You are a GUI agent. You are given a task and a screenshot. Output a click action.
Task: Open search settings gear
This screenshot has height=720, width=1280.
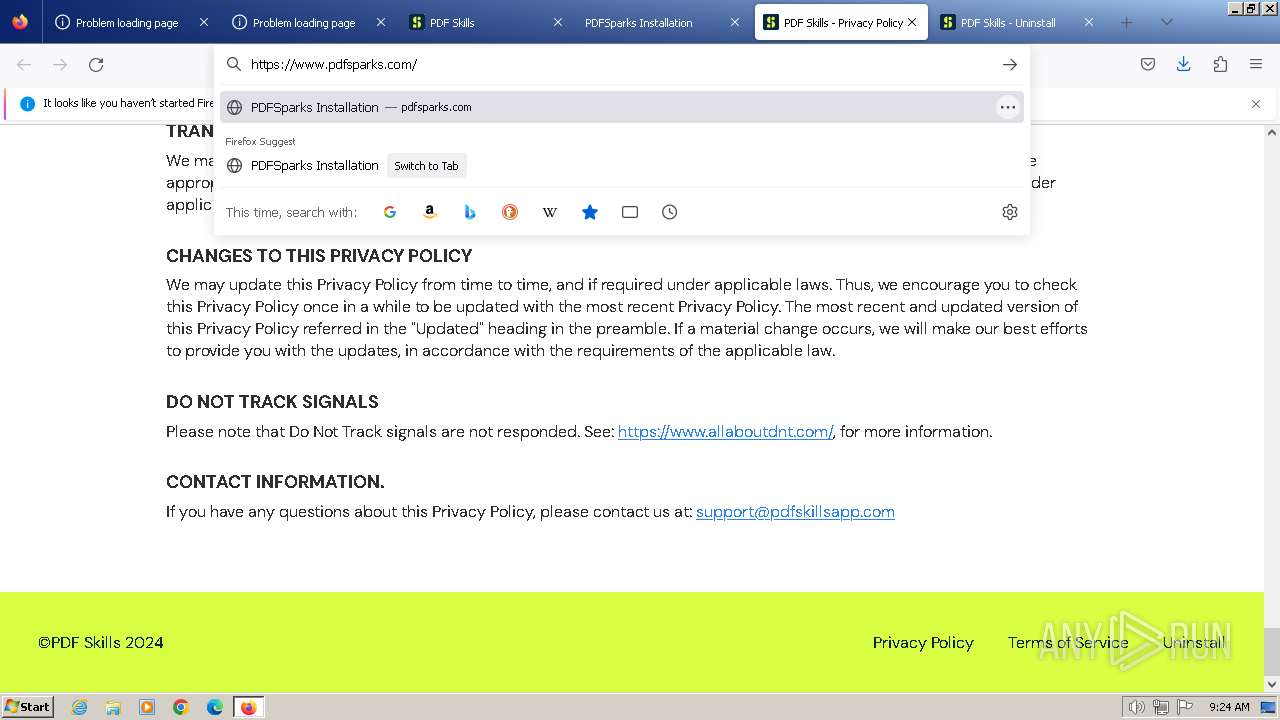click(x=1010, y=212)
